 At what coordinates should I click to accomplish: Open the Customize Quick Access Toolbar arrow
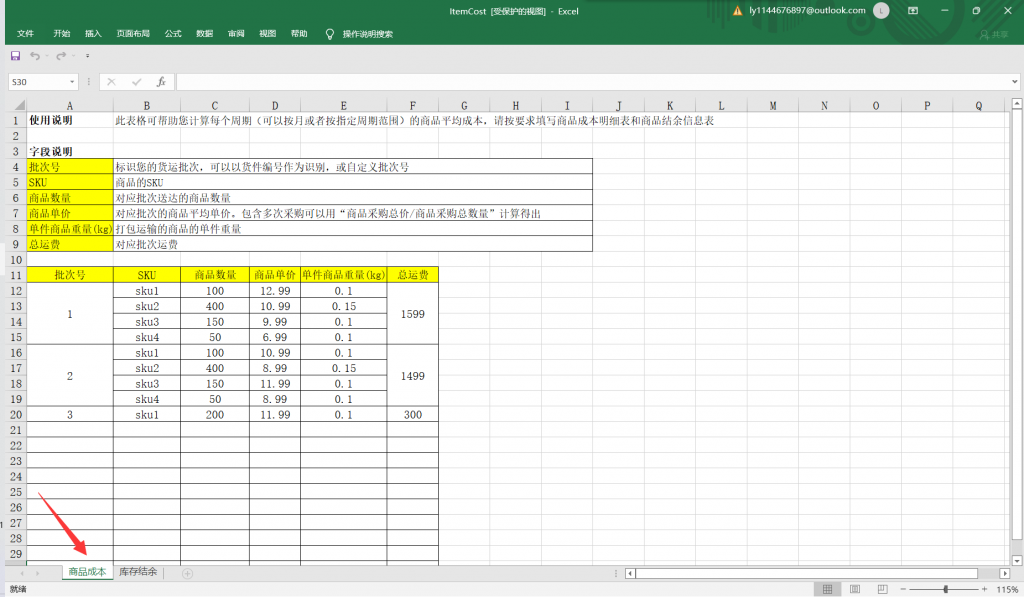[x=88, y=56]
